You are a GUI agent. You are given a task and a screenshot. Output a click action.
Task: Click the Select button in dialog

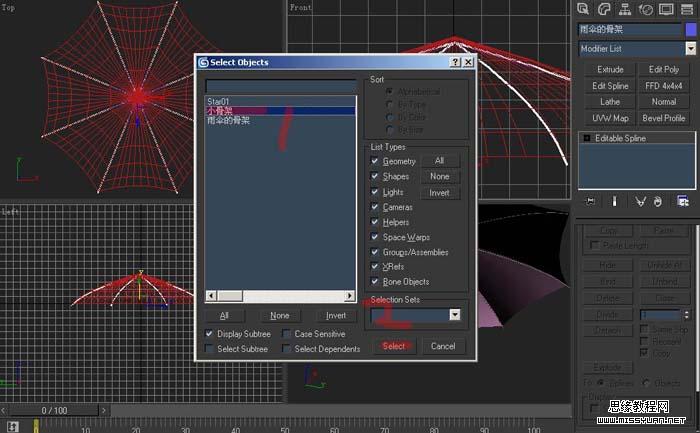[x=393, y=346]
